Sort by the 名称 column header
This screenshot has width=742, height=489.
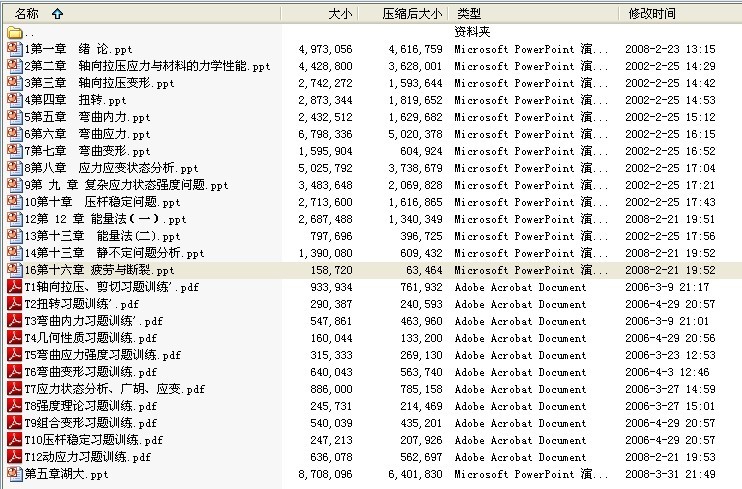(141, 14)
